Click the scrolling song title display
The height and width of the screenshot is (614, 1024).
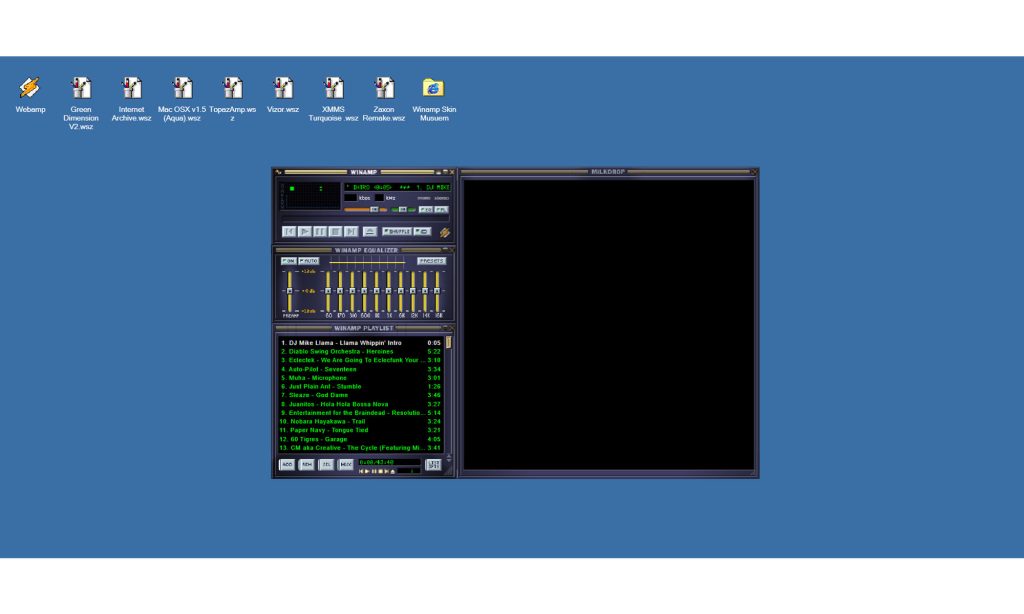click(397, 187)
